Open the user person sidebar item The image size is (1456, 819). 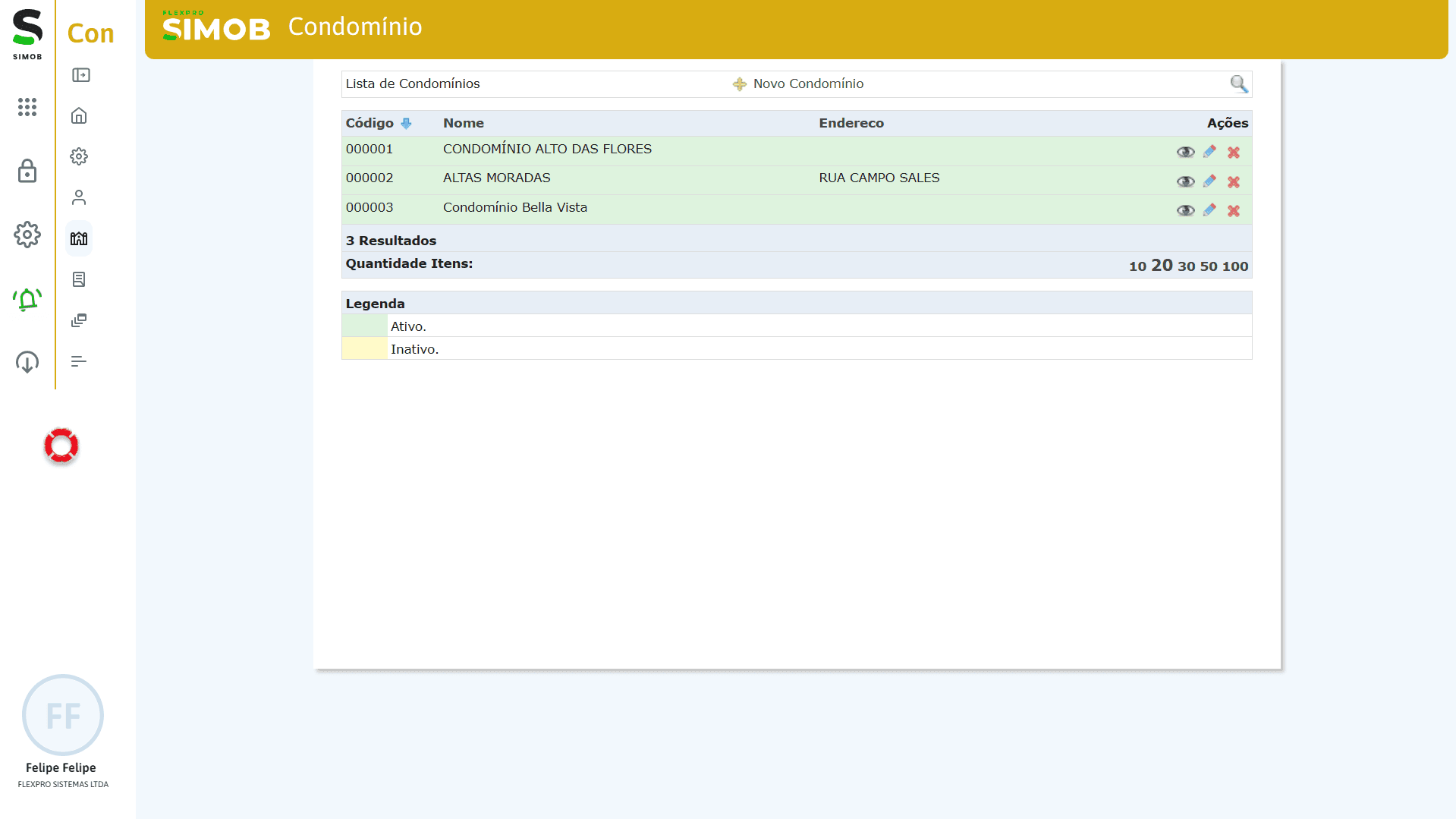[79, 197]
